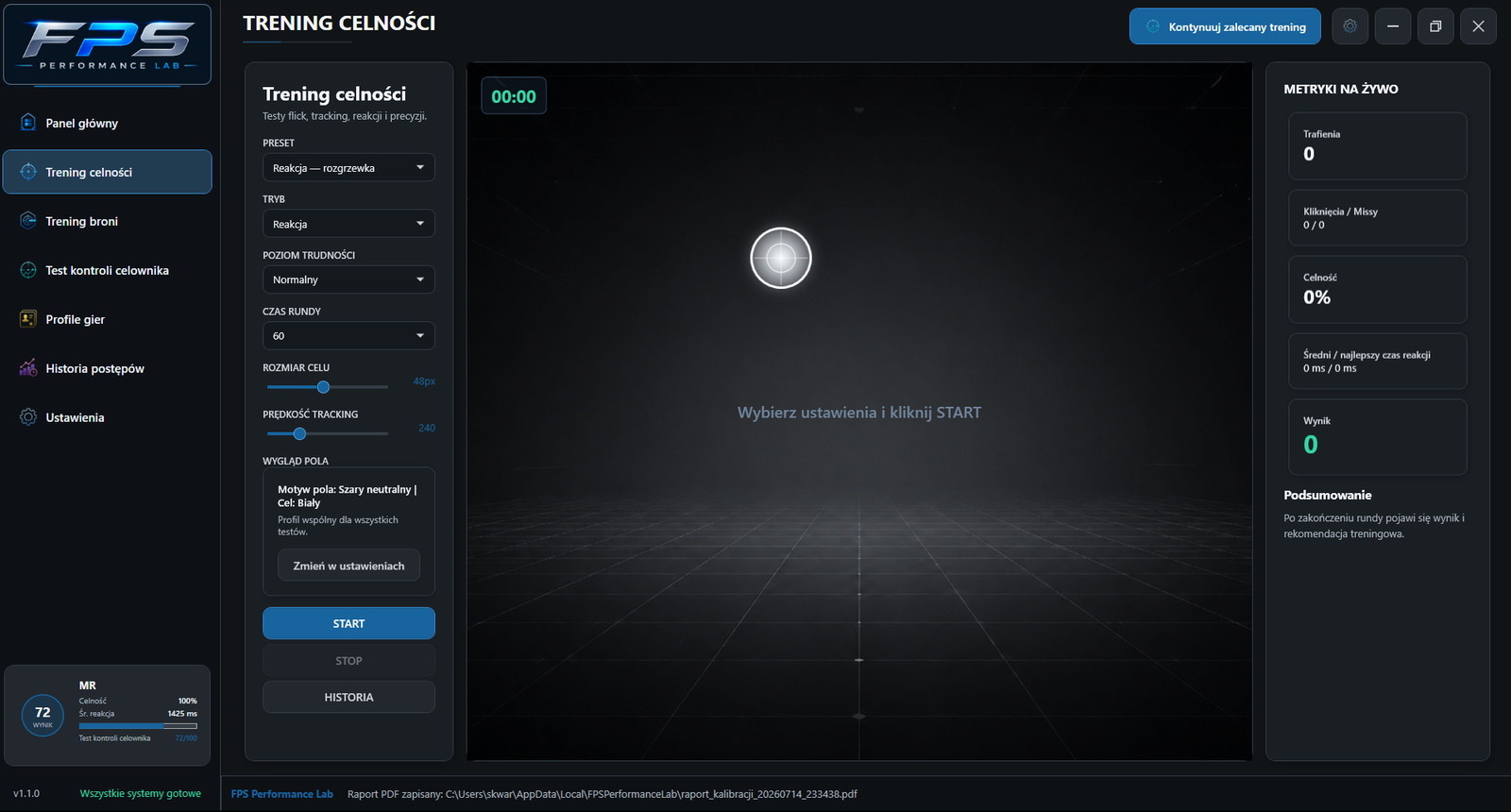Click the Ustawienia gear icon in sidebar
This screenshot has height=812, width=1511.
coord(28,417)
